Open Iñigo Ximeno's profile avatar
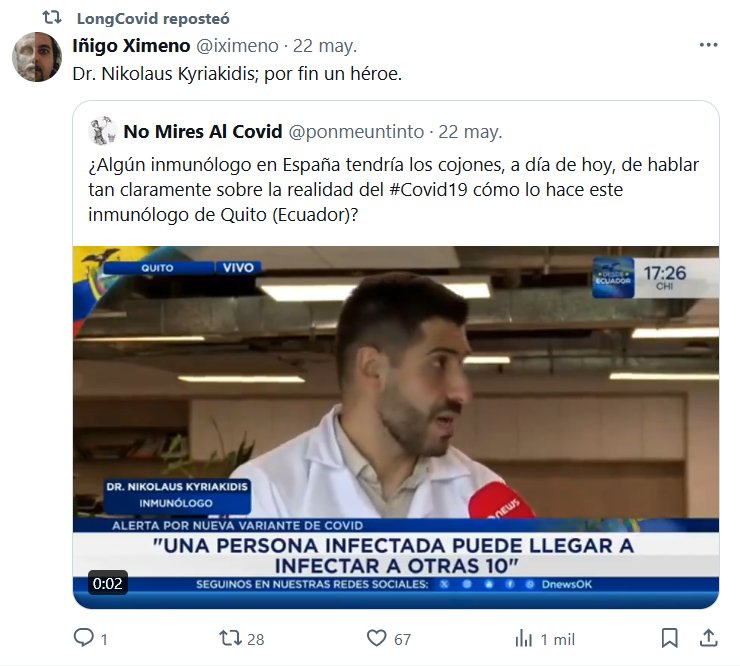Screen dimensions: 740x666 (37, 57)
